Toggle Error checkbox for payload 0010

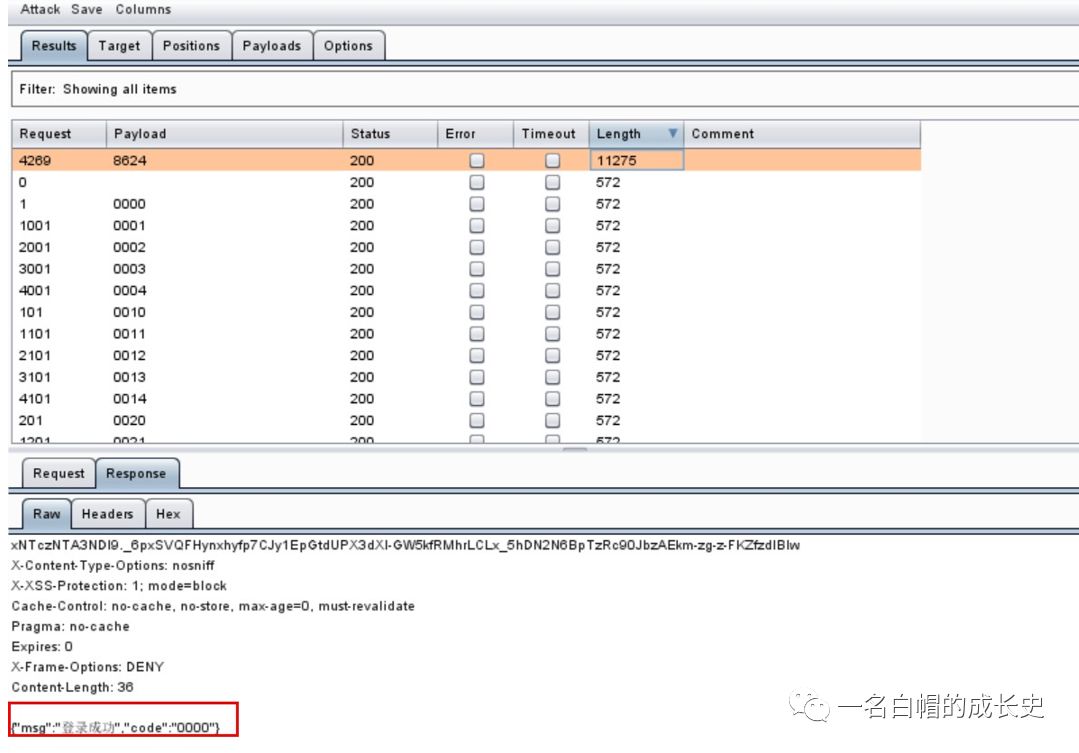476,312
